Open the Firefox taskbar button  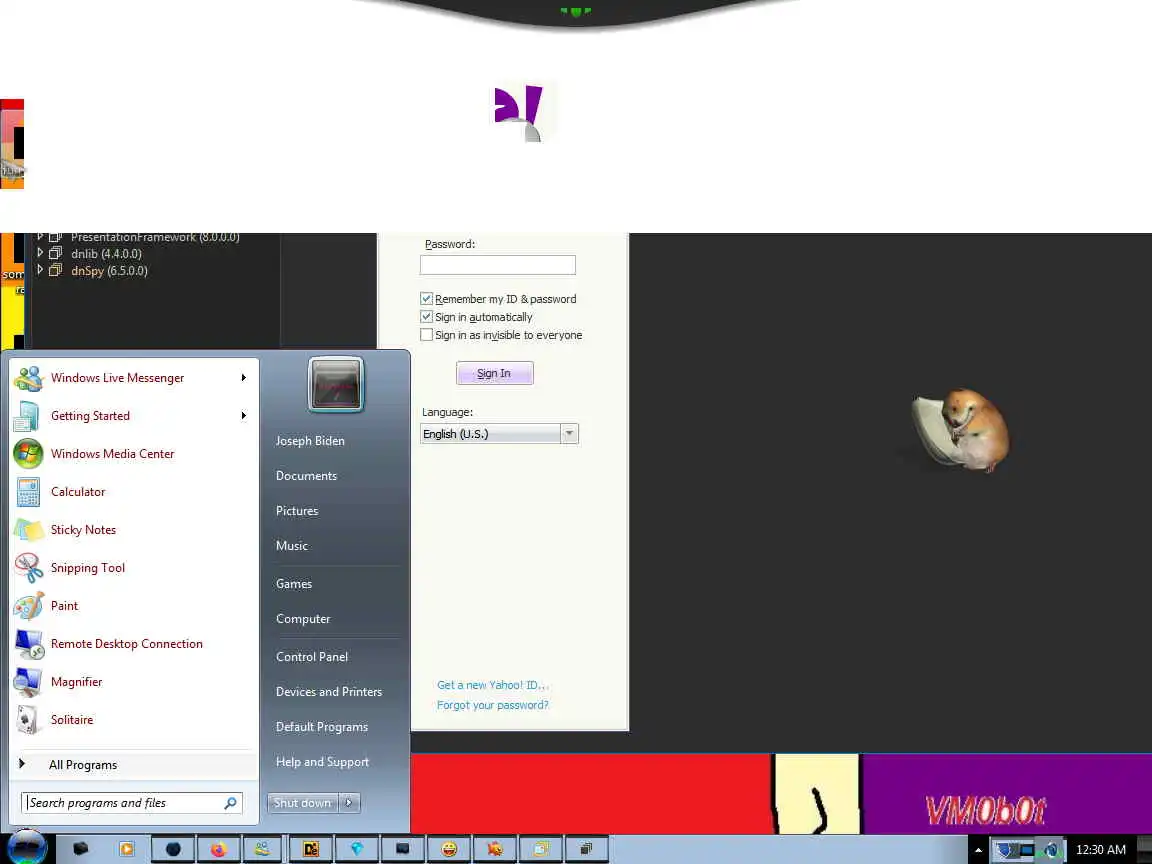point(218,849)
